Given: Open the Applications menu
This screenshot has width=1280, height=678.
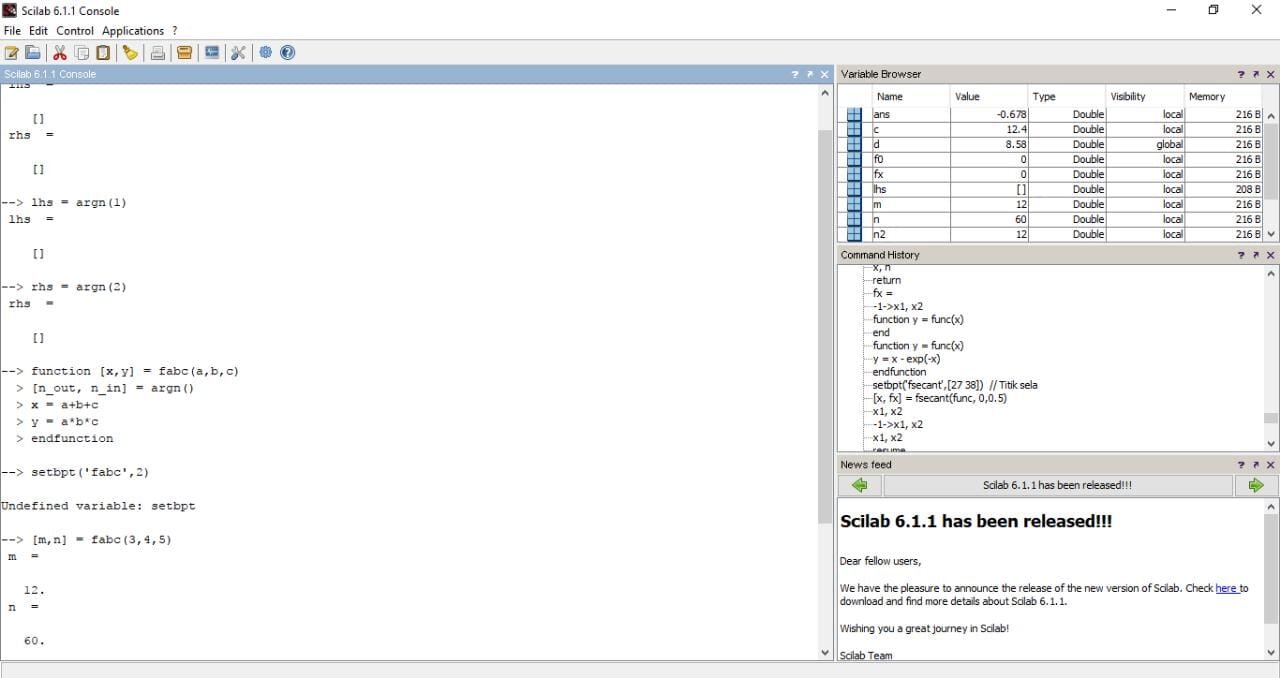Looking at the screenshot, I should tap(133, 31).
